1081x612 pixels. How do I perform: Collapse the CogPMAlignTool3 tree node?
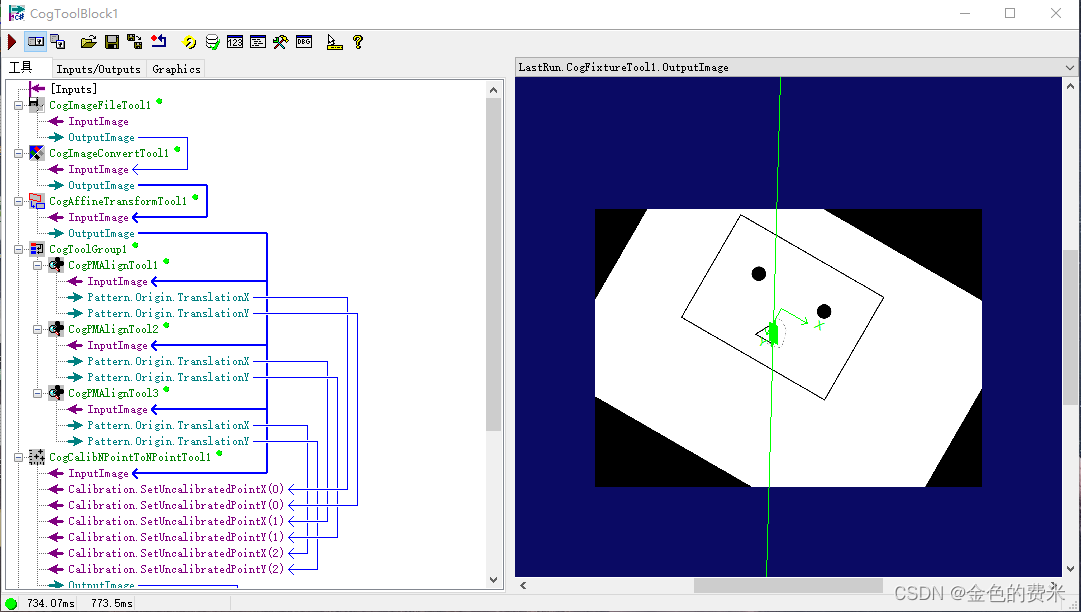[x=38, y=394]
